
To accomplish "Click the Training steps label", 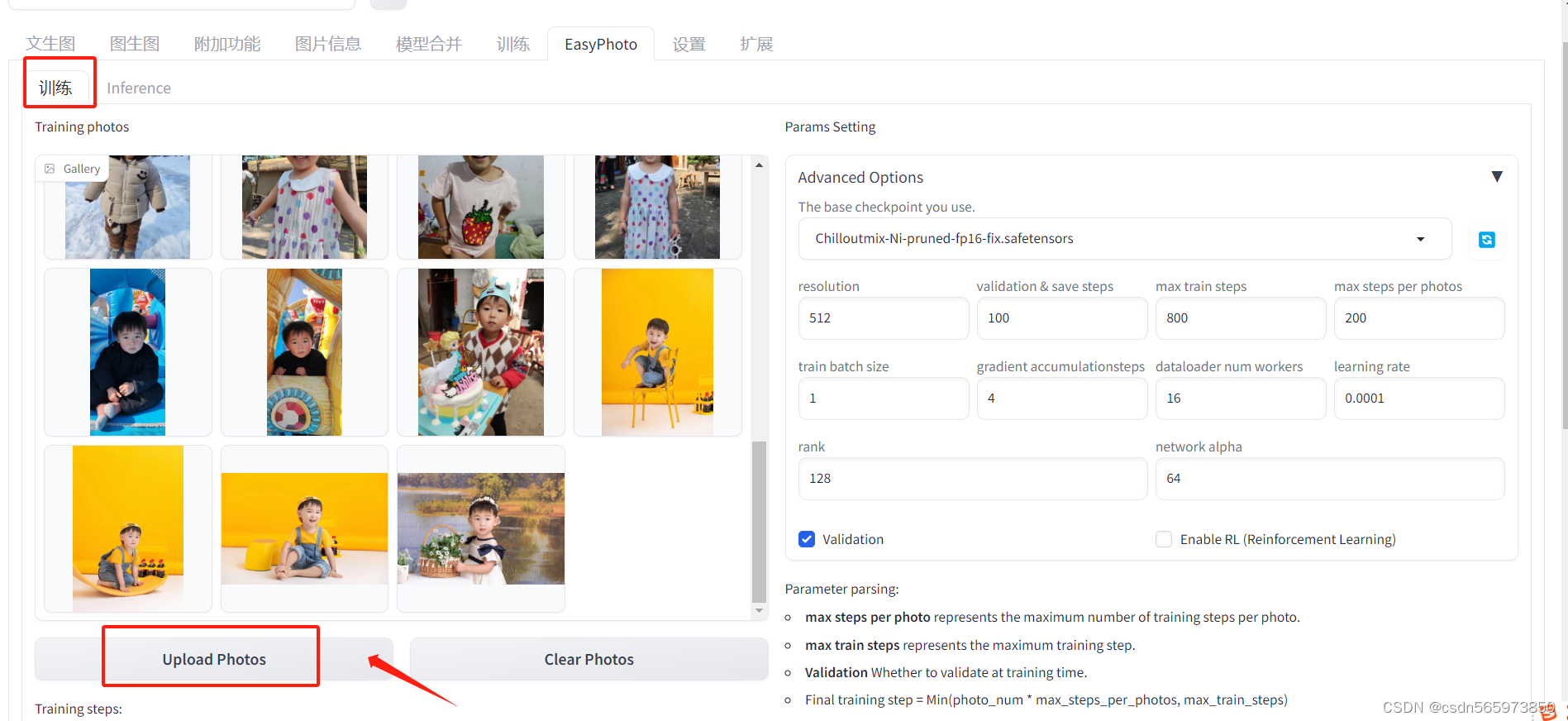I will [x=79, y=709].
